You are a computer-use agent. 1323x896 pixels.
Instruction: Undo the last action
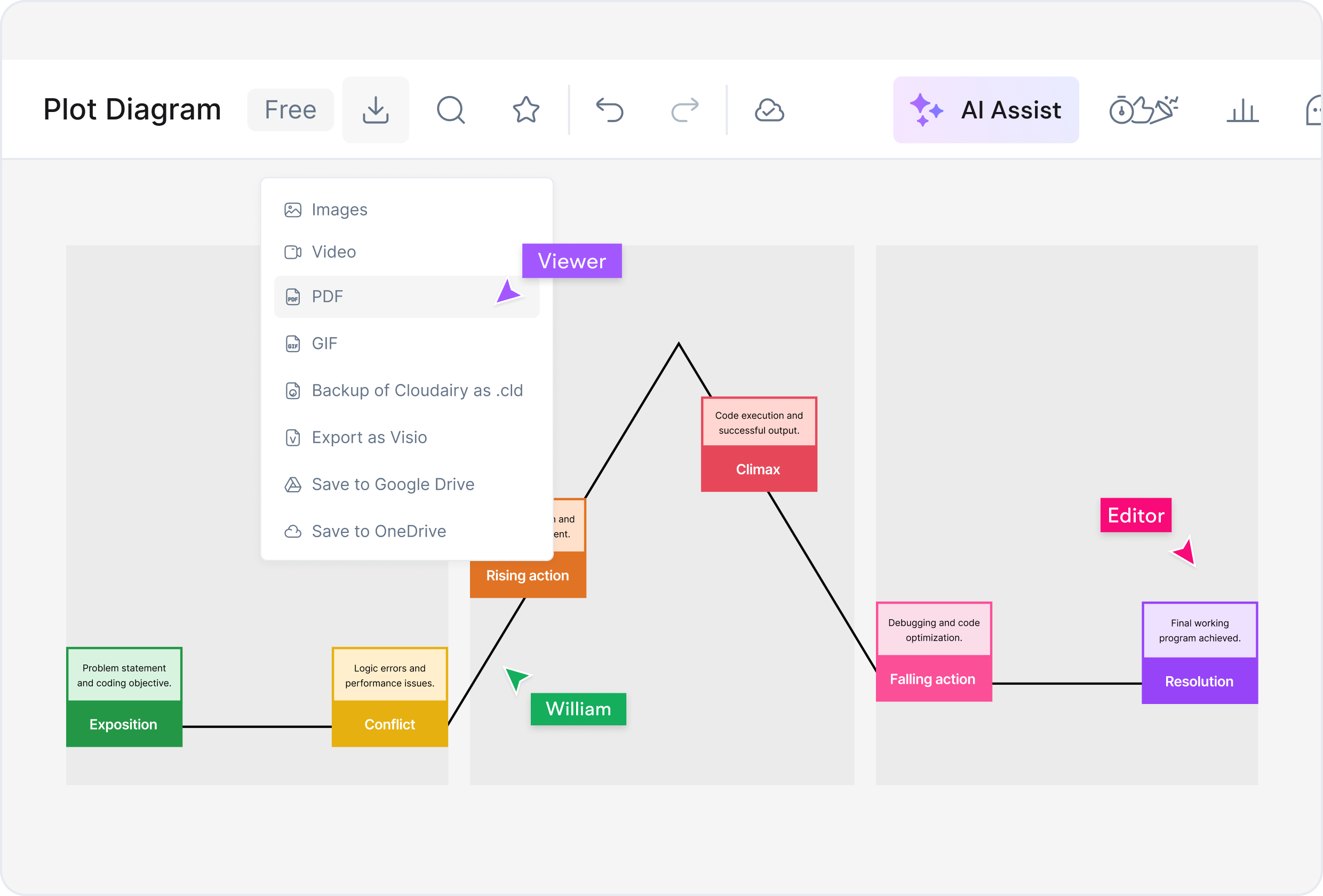(x=610, y=110)
